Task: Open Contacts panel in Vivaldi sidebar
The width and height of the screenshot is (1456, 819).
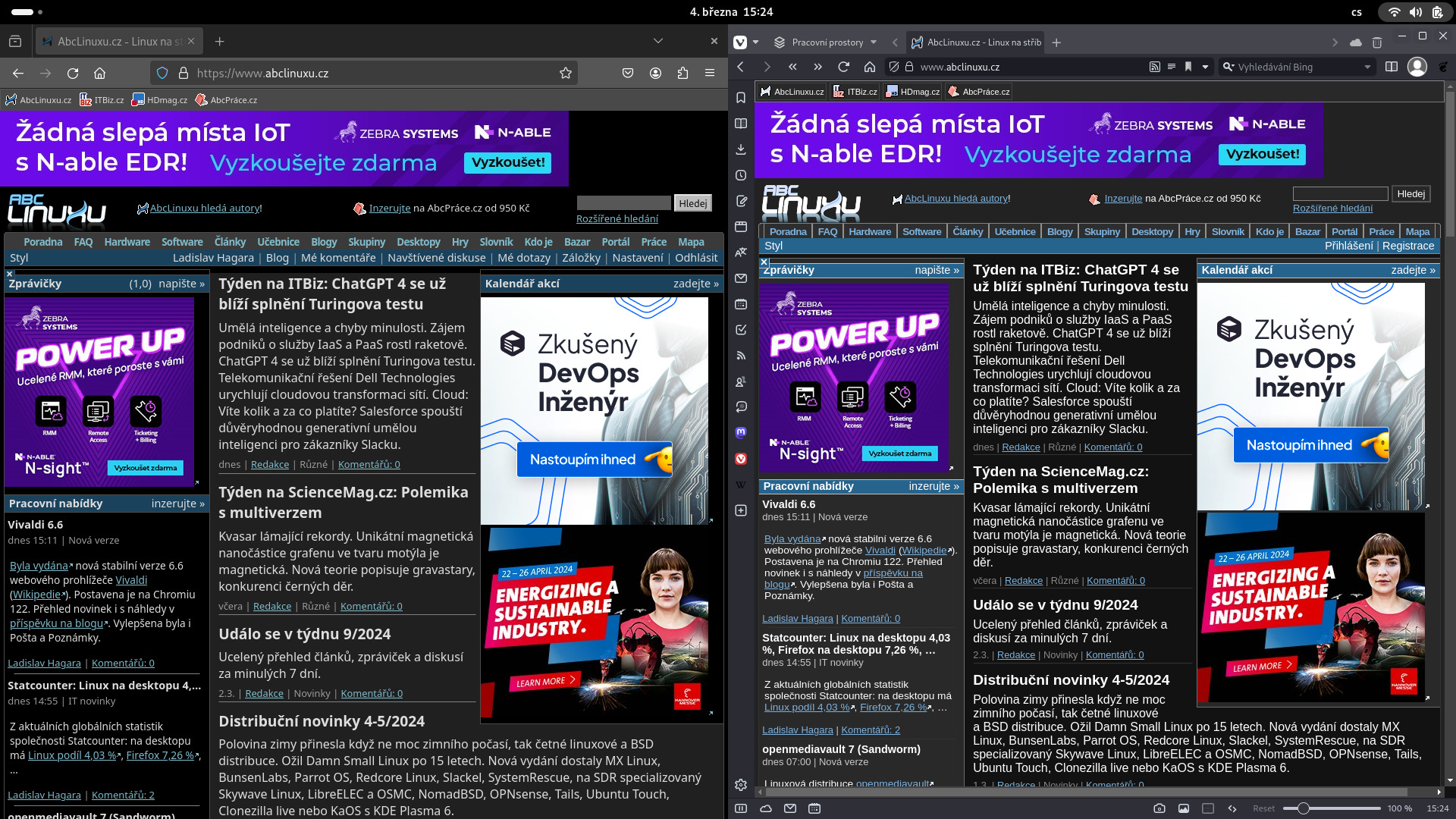Action: (741, 381)
